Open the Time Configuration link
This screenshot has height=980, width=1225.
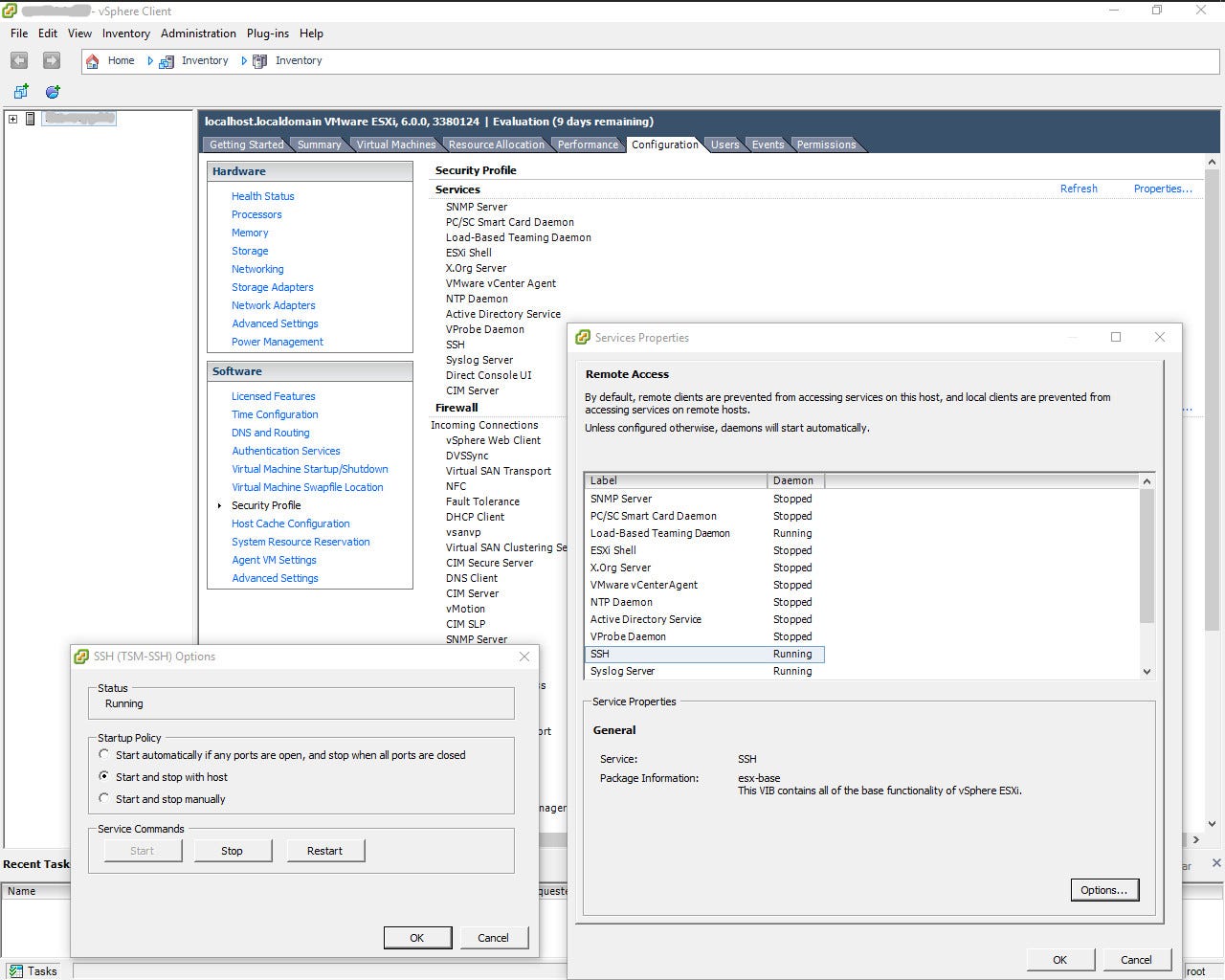coord(275,414)
